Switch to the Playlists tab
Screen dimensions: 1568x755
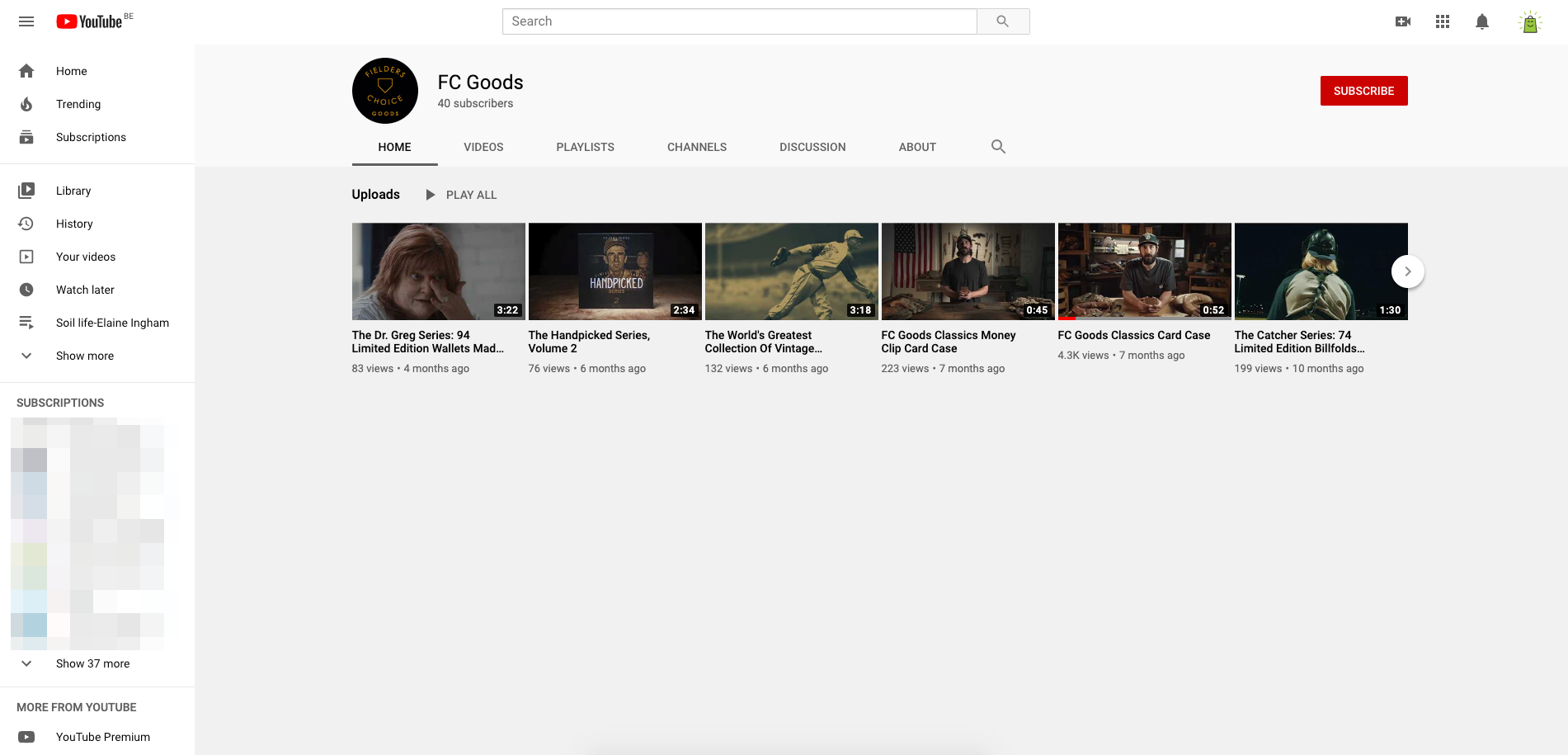coord(586,147)
